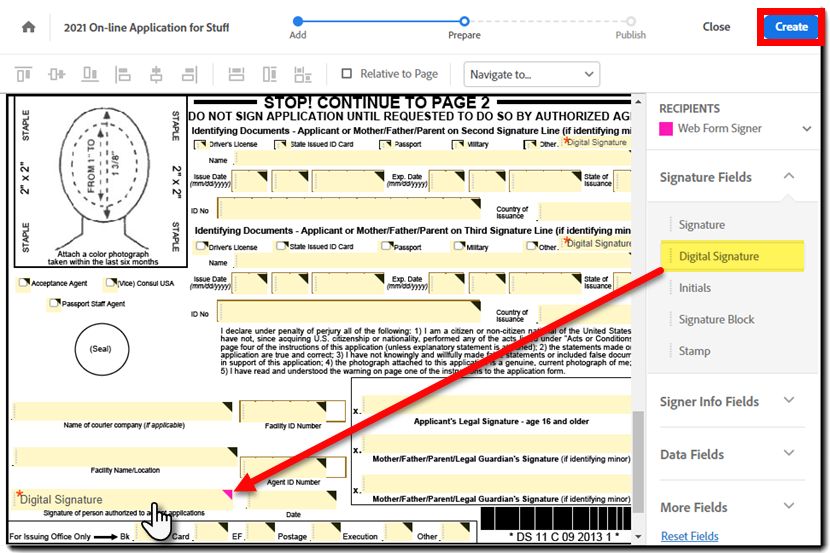Select the Signature Block field type
The width and height of the screenshot is (830, 553).
(733, 320)
